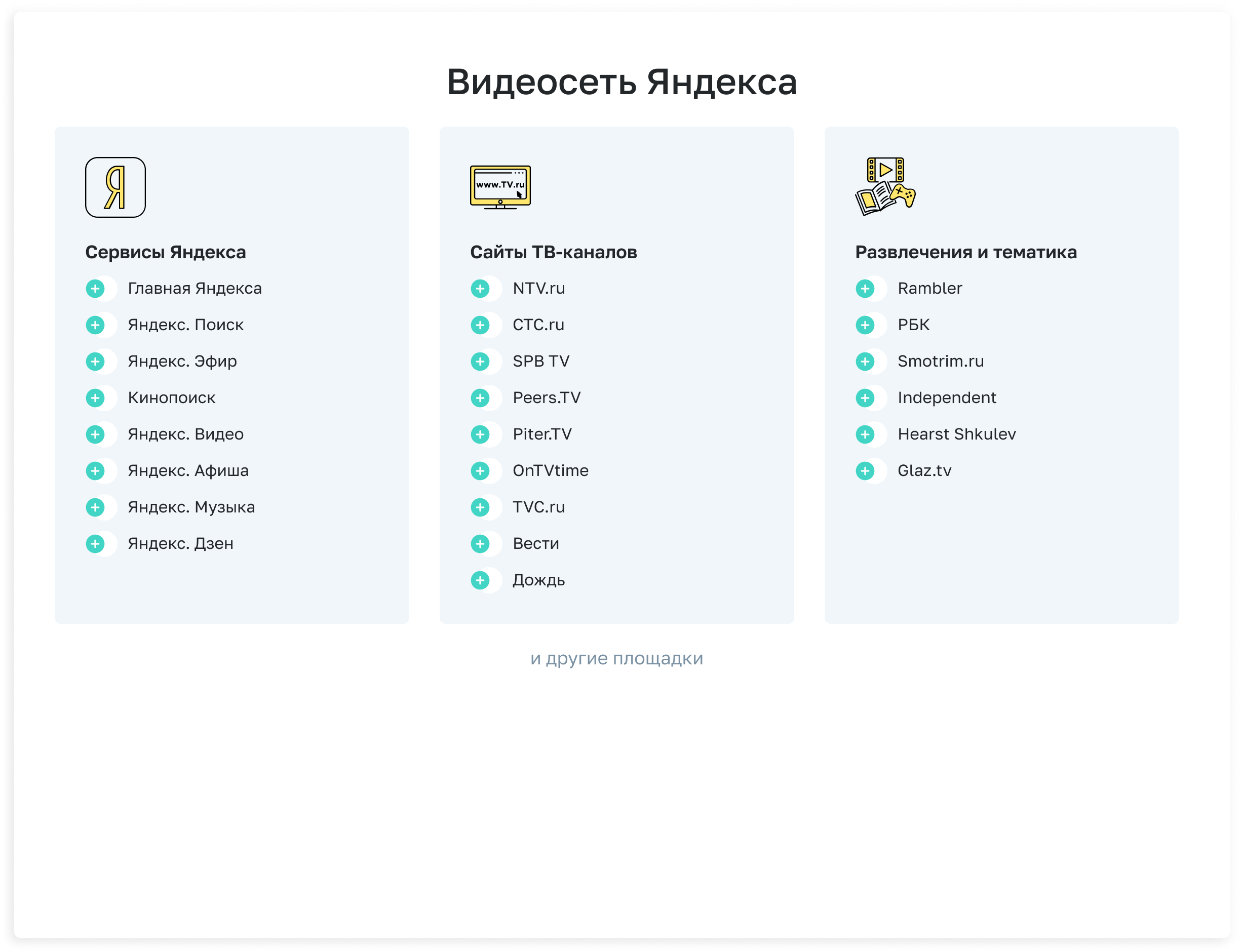Select the Peers.TV list text
The height and width of the screenshot is (952, 1242).
[547, 398]
